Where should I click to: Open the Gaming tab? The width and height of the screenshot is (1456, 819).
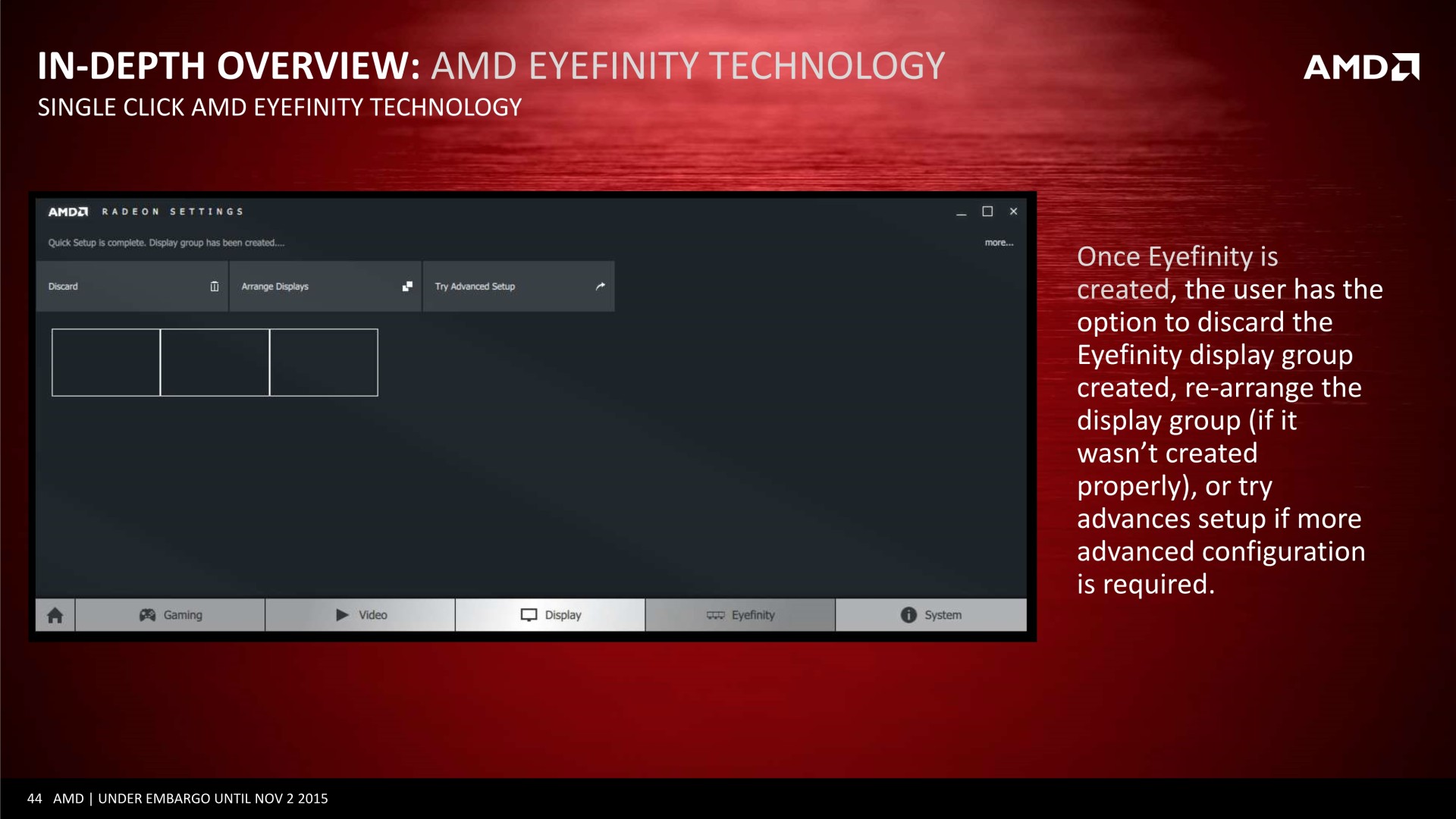tap(183, 615)
